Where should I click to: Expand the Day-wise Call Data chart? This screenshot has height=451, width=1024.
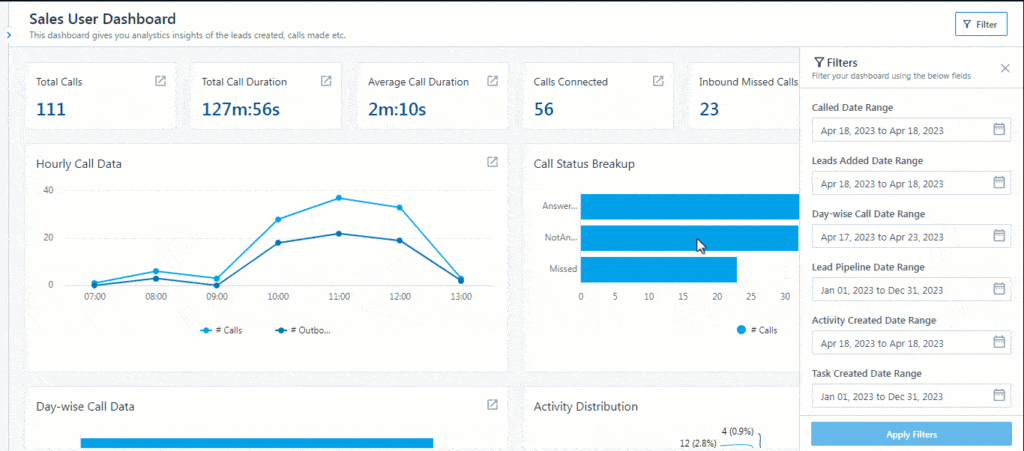point(492,405)
